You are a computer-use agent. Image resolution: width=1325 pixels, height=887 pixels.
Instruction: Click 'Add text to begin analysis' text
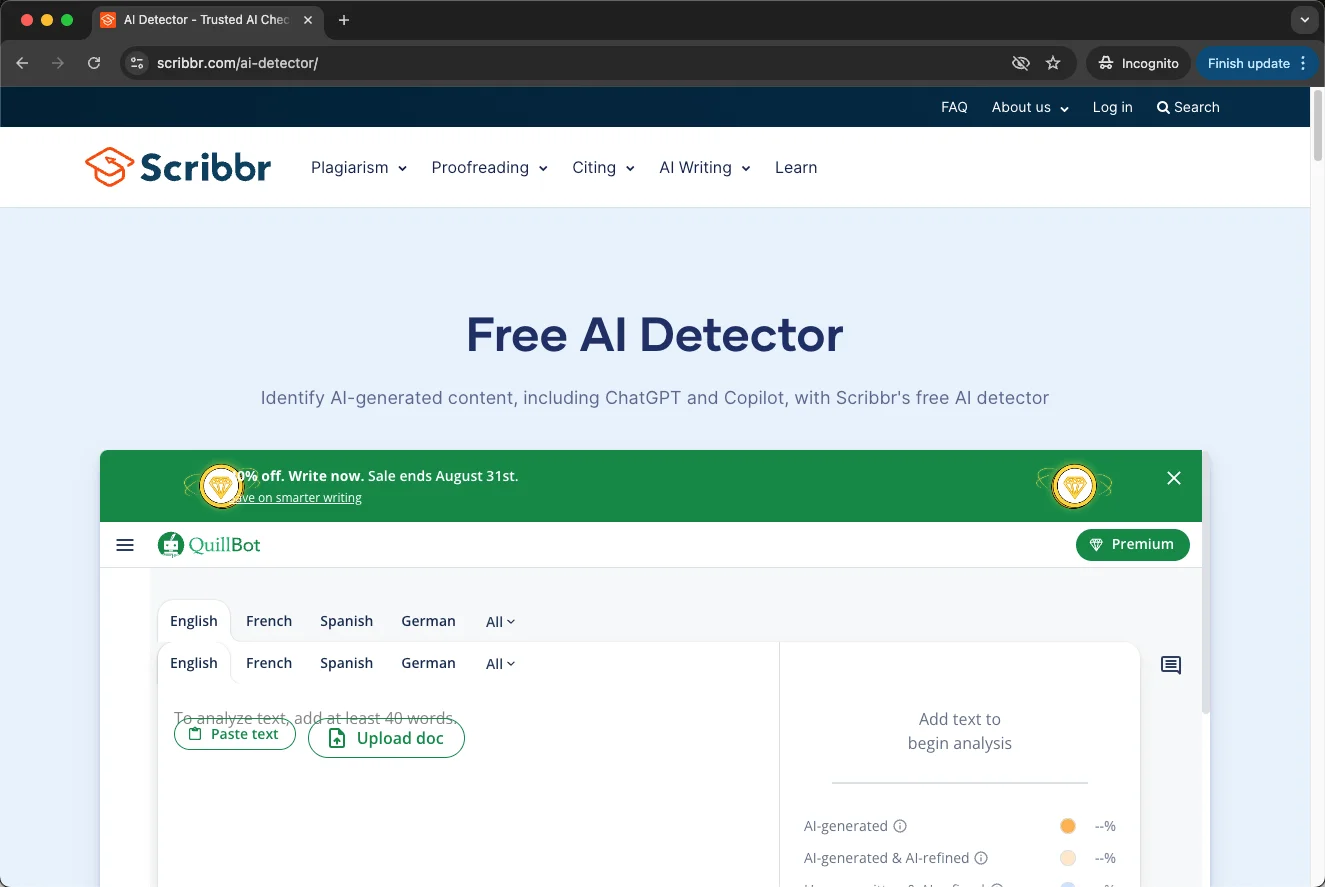click(x=960, y=731)
